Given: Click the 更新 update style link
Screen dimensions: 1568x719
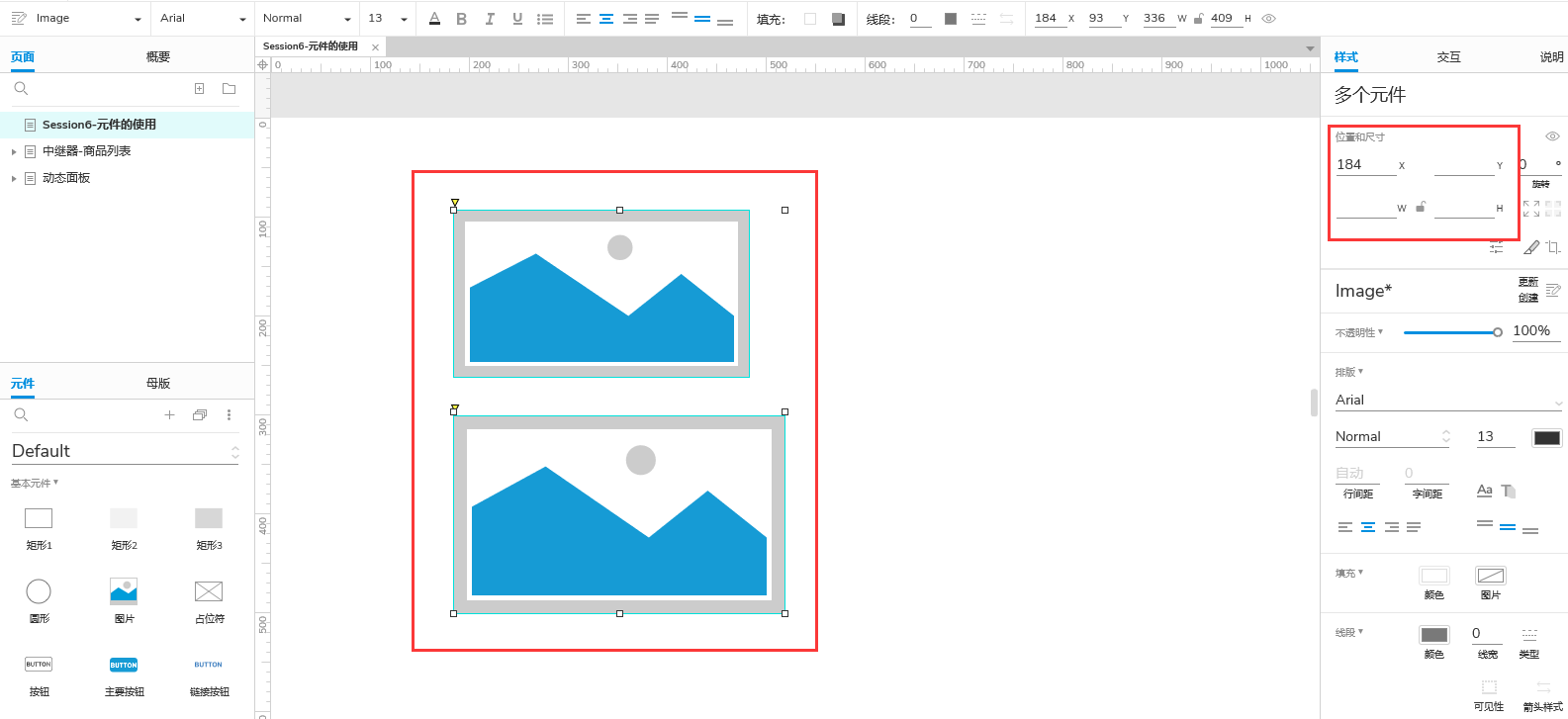Looking at the screenshot, I should coord(1528,283).
